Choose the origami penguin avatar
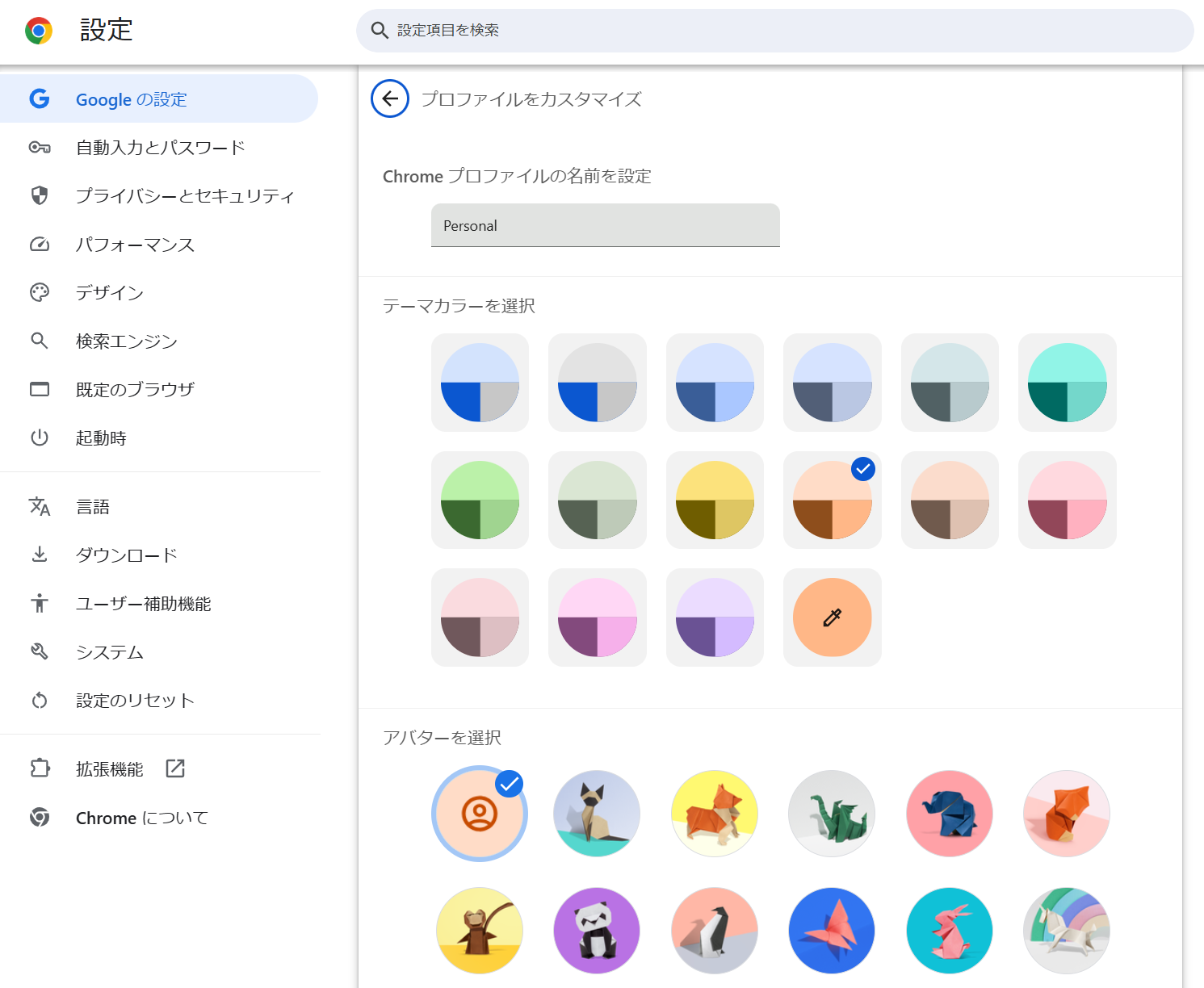 click(x=714, y=931)
